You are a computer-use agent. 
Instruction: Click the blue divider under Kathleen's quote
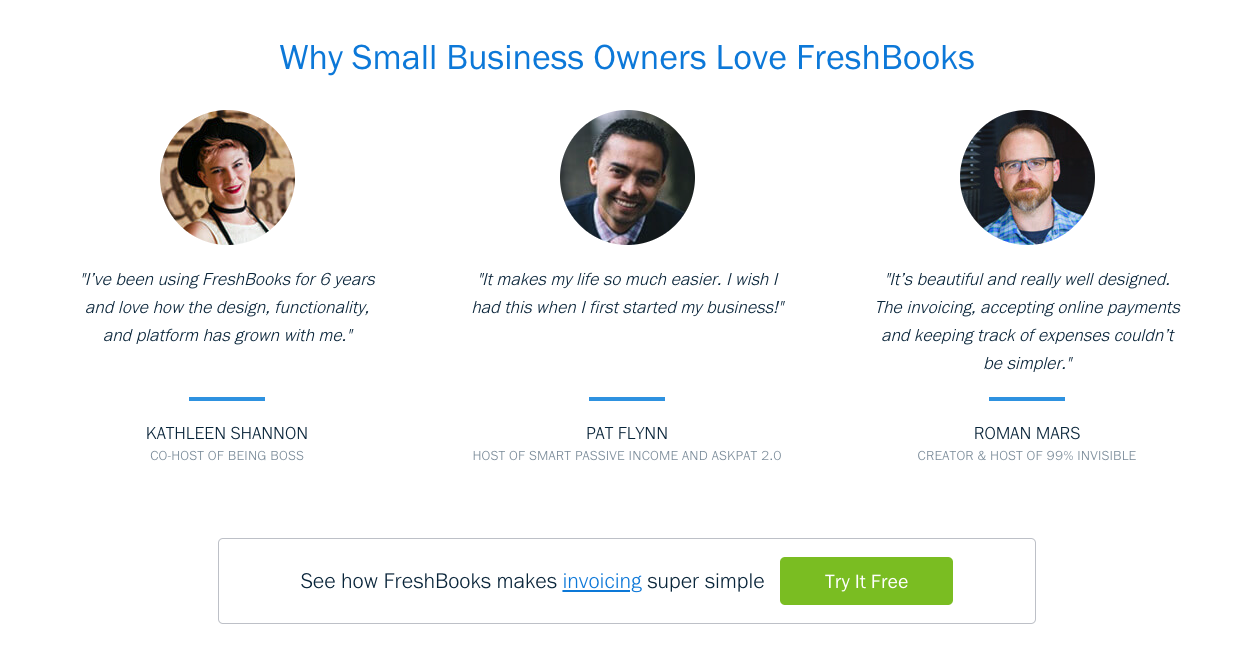(227, 399)
